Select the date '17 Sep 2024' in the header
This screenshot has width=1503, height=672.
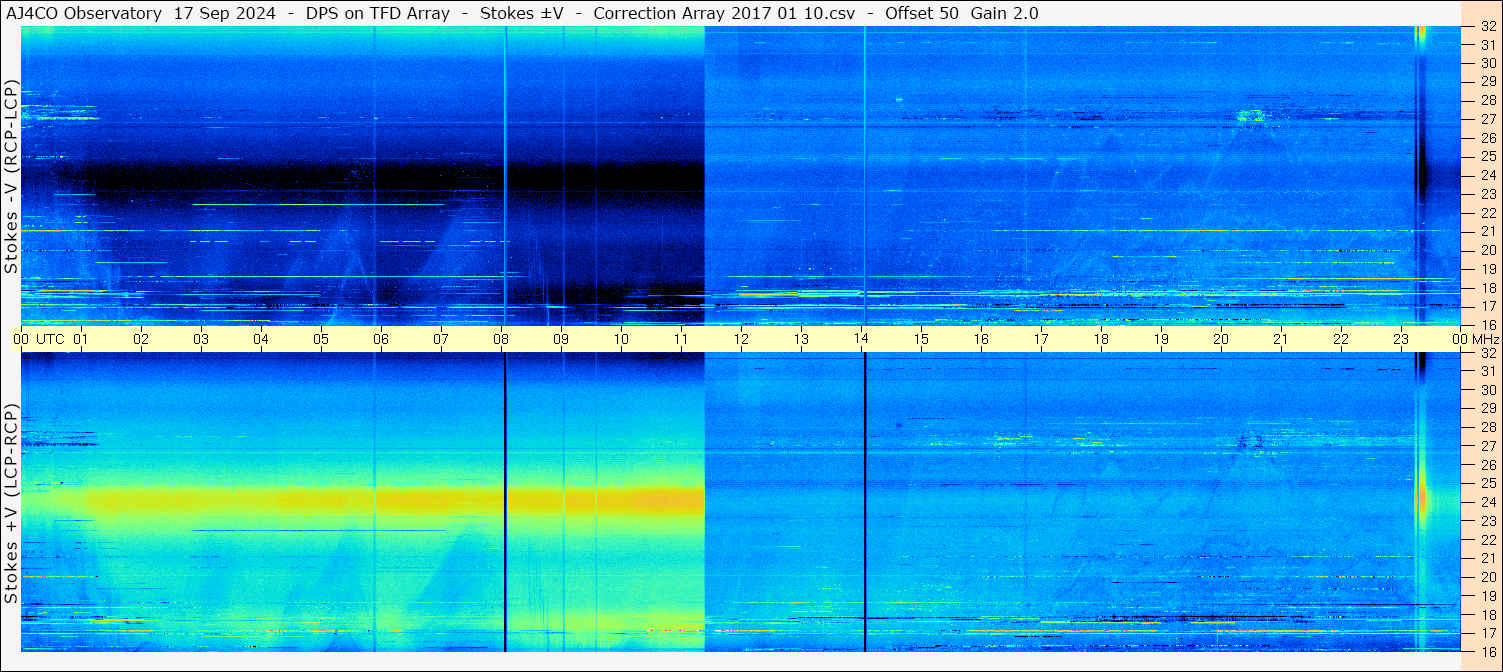[x=225, y=13]
